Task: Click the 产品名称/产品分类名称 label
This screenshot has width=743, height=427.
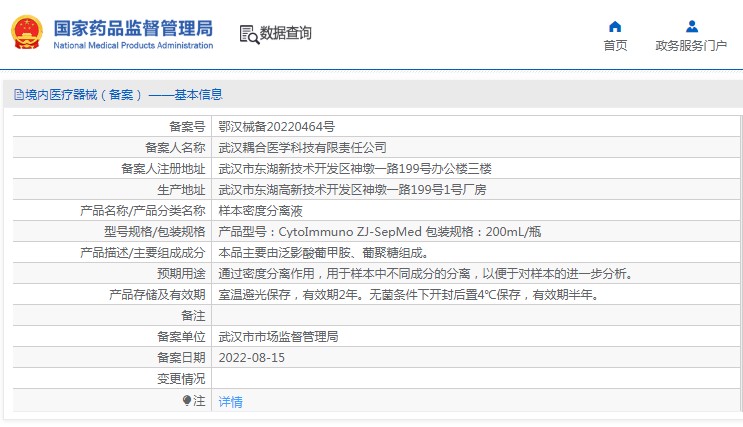Action: [143, 210]
